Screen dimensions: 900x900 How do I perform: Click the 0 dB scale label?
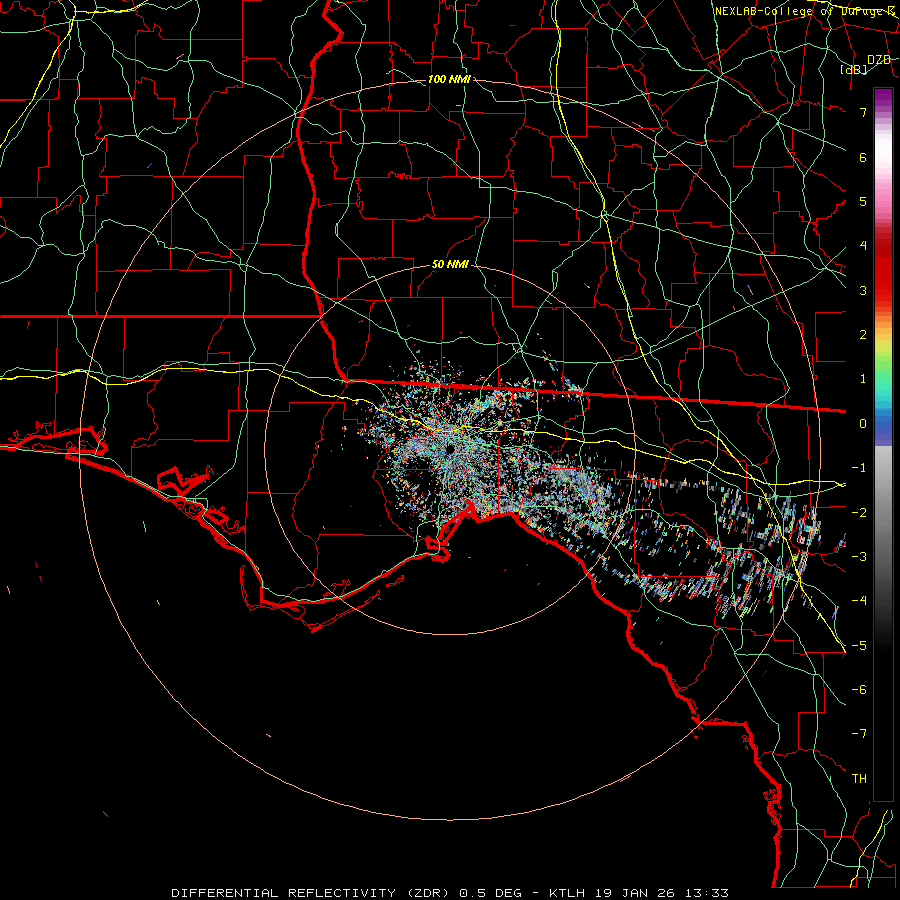[x=863, y=424]
